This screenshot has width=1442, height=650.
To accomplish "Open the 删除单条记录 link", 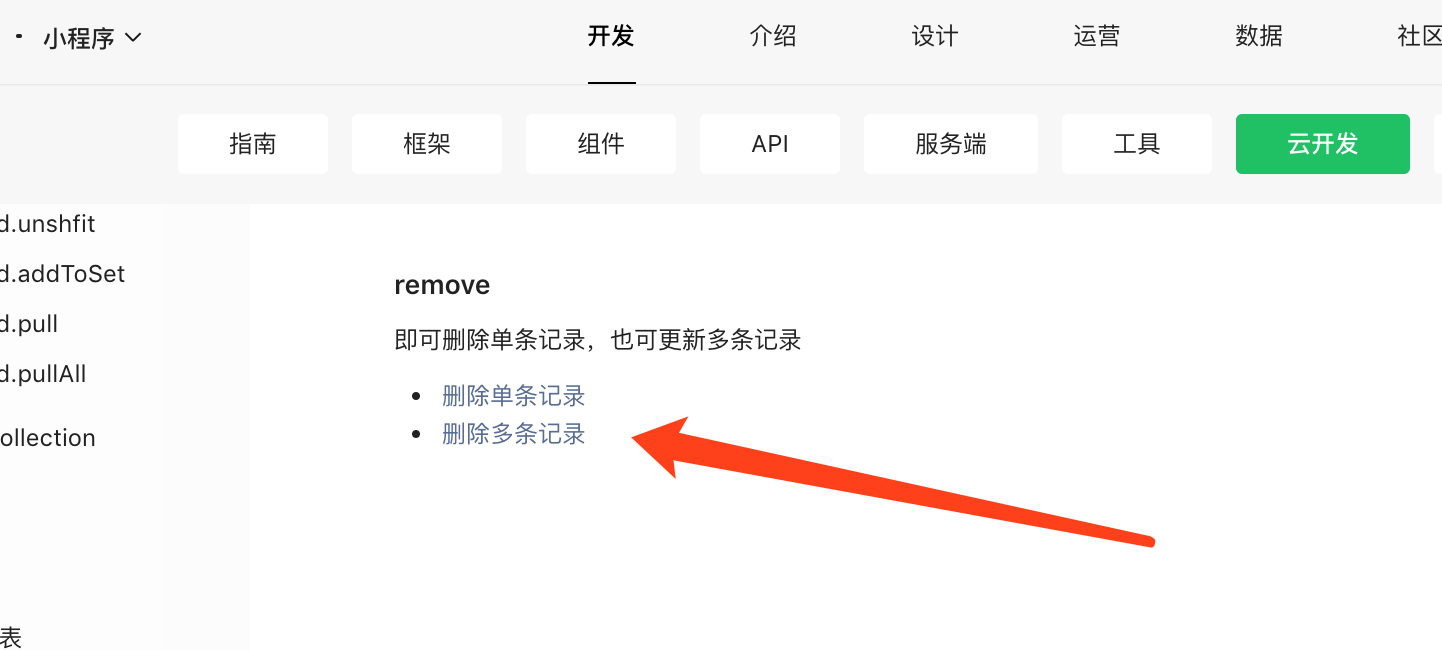I will 514,396.
